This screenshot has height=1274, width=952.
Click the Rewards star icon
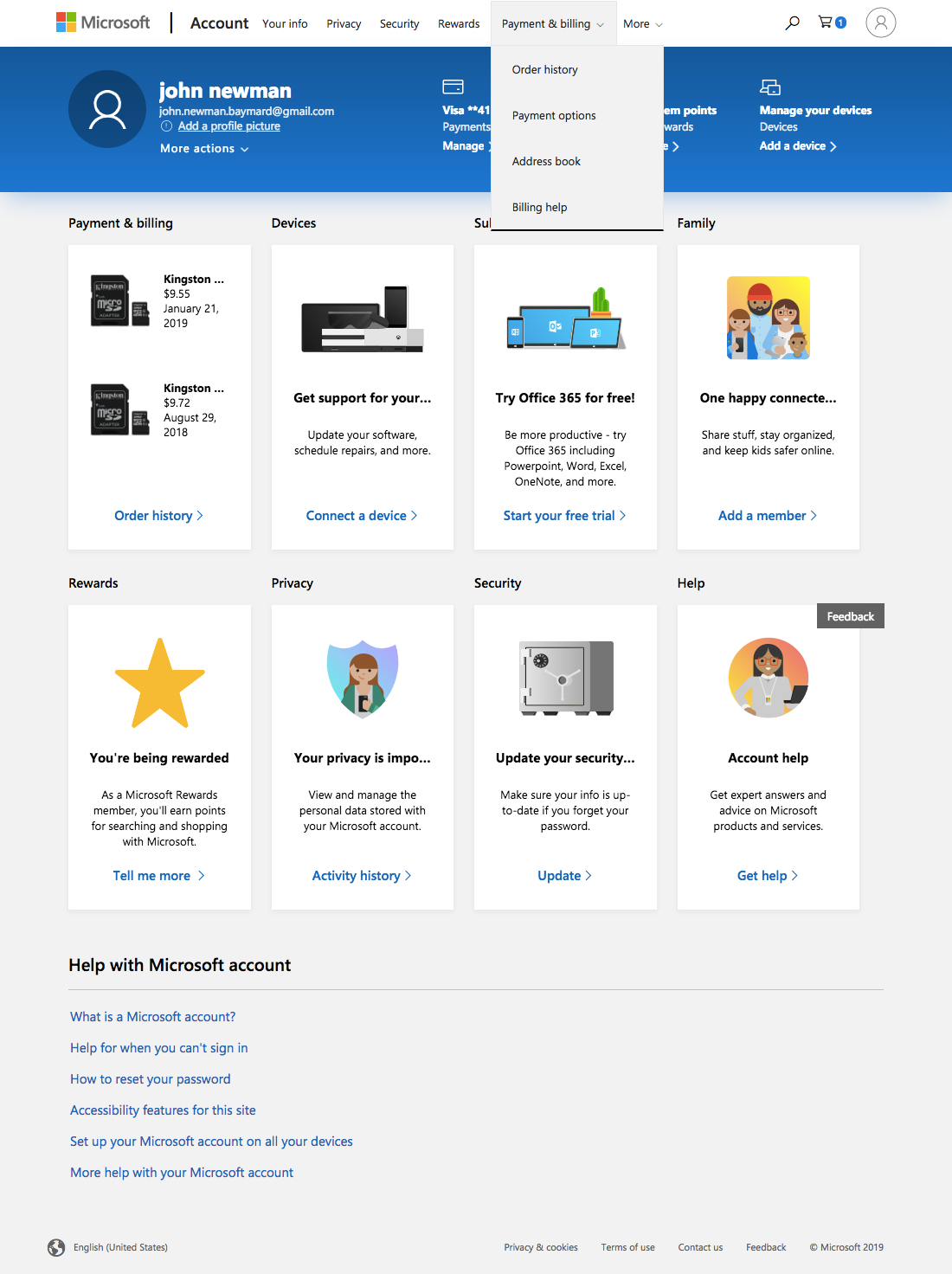point(158,680)
